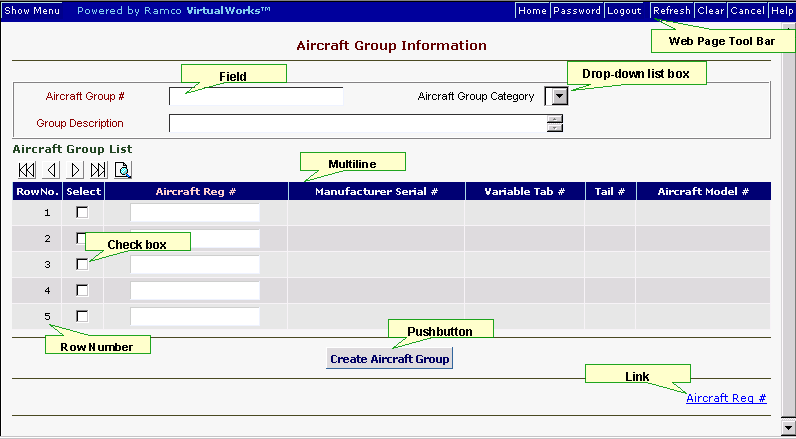Click Logout in the toolbar

pos(624,11)
